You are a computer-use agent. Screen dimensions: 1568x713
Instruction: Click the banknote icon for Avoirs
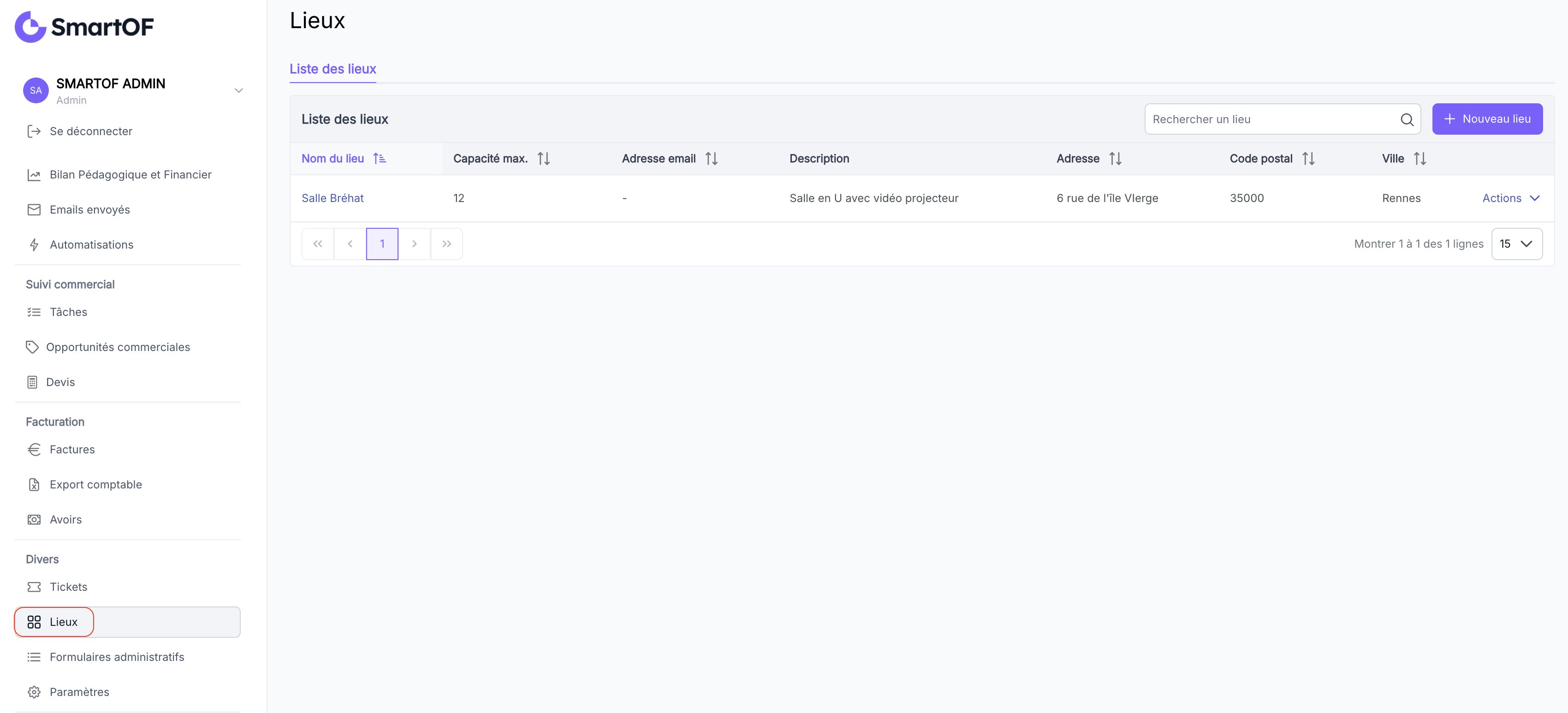click(x=34, y=519)
